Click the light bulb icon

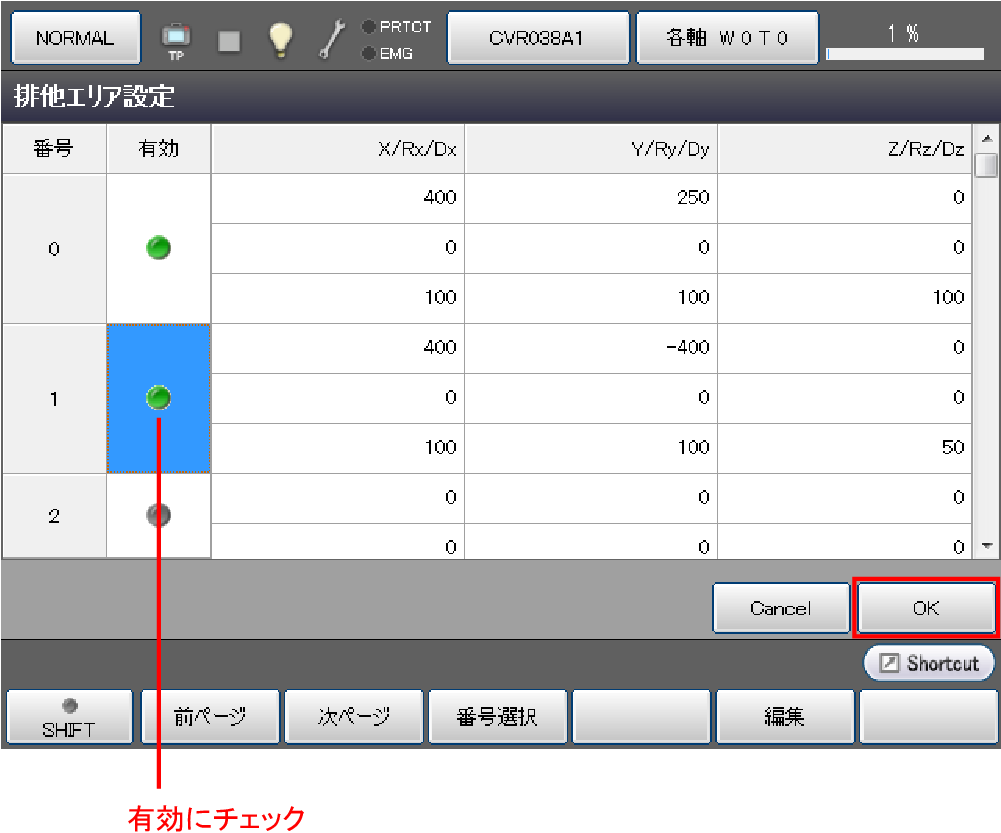pos(281,38)
